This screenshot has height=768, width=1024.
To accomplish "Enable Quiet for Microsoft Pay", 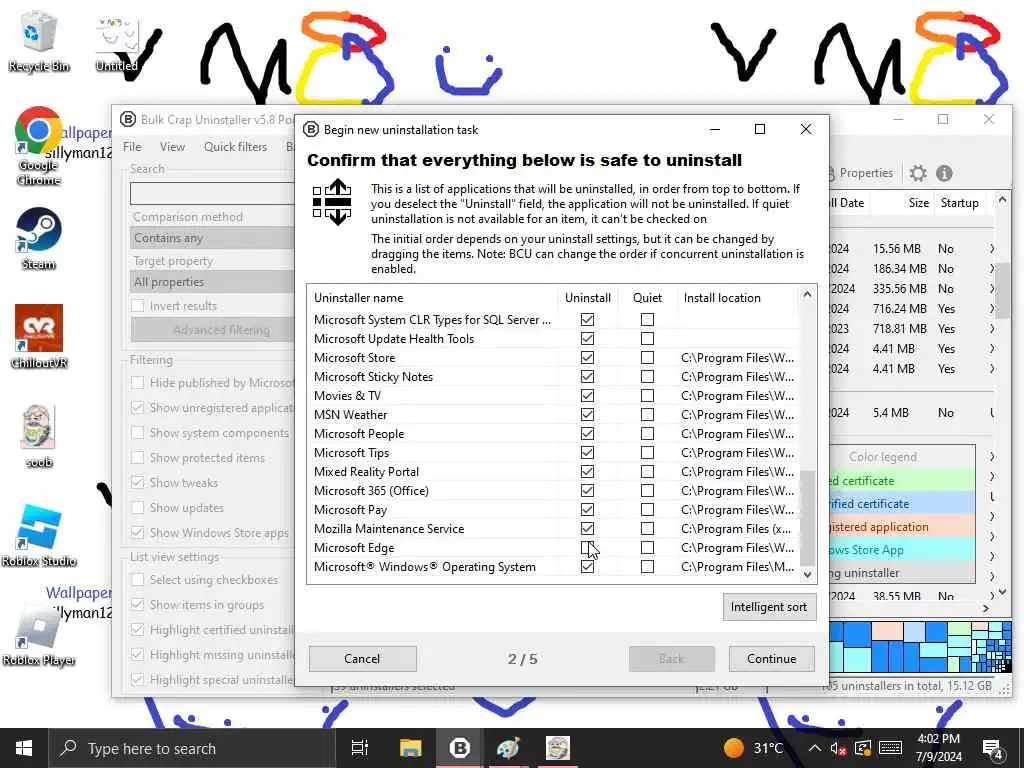I will pos(647,509).
